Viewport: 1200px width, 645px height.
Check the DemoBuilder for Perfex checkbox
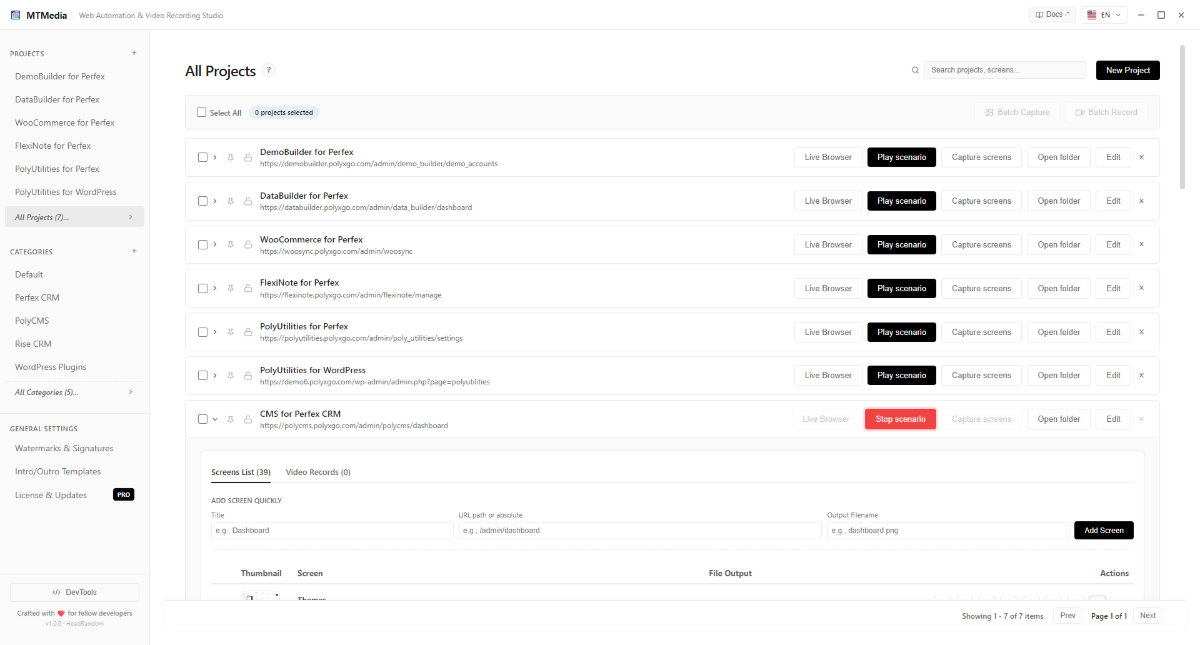(x=202, y=157)
